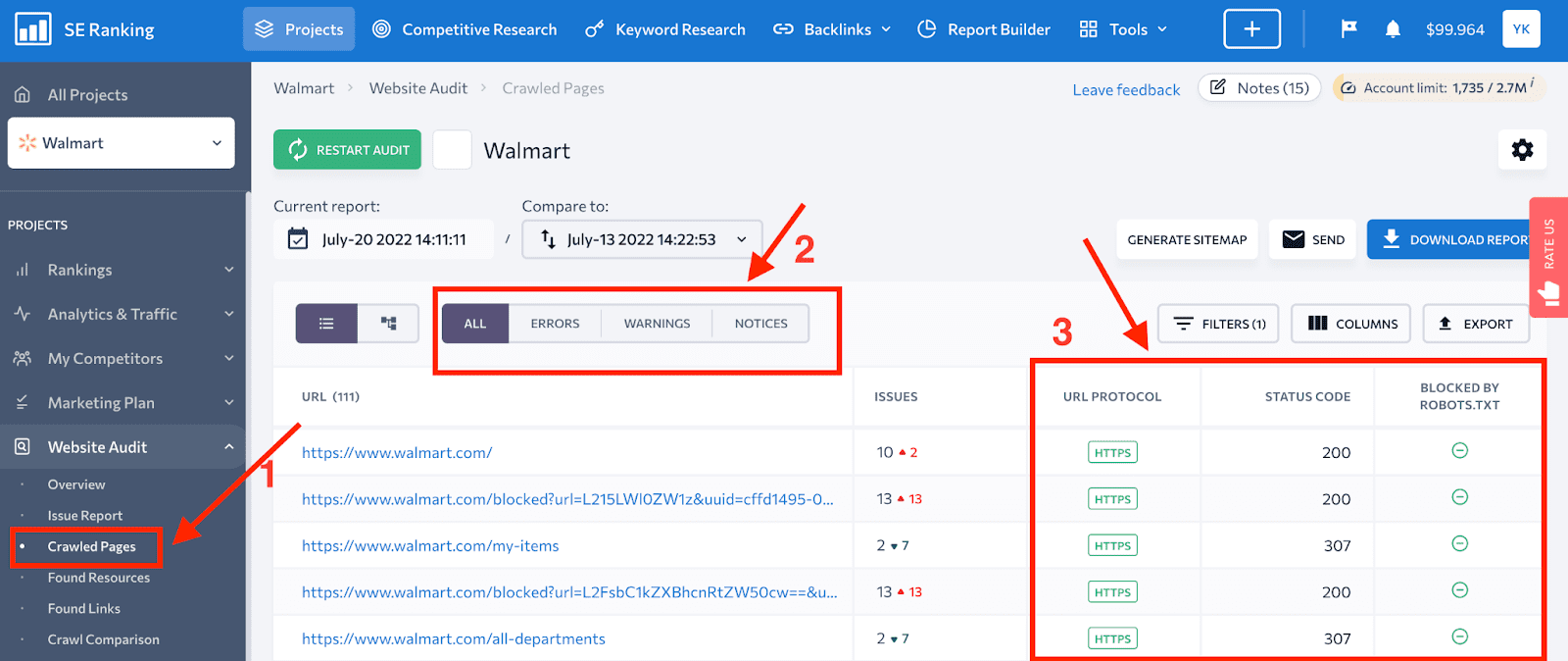The height and width of the screenshot is (661, 1568).
Task: Open Crawled Pages in the sidebar
Action: pos(91,547)
